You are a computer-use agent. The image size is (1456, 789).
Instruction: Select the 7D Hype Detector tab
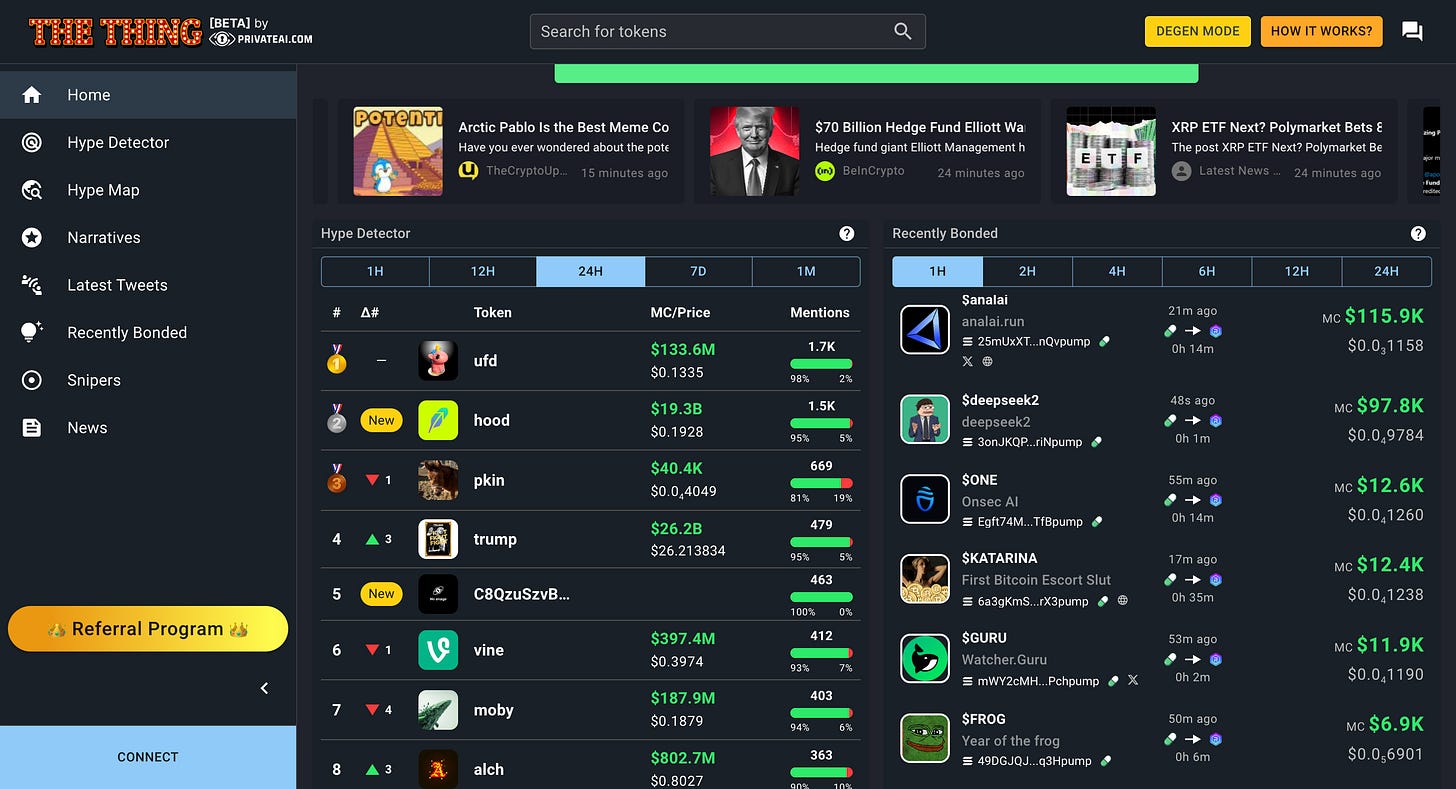tap(698, 271)
